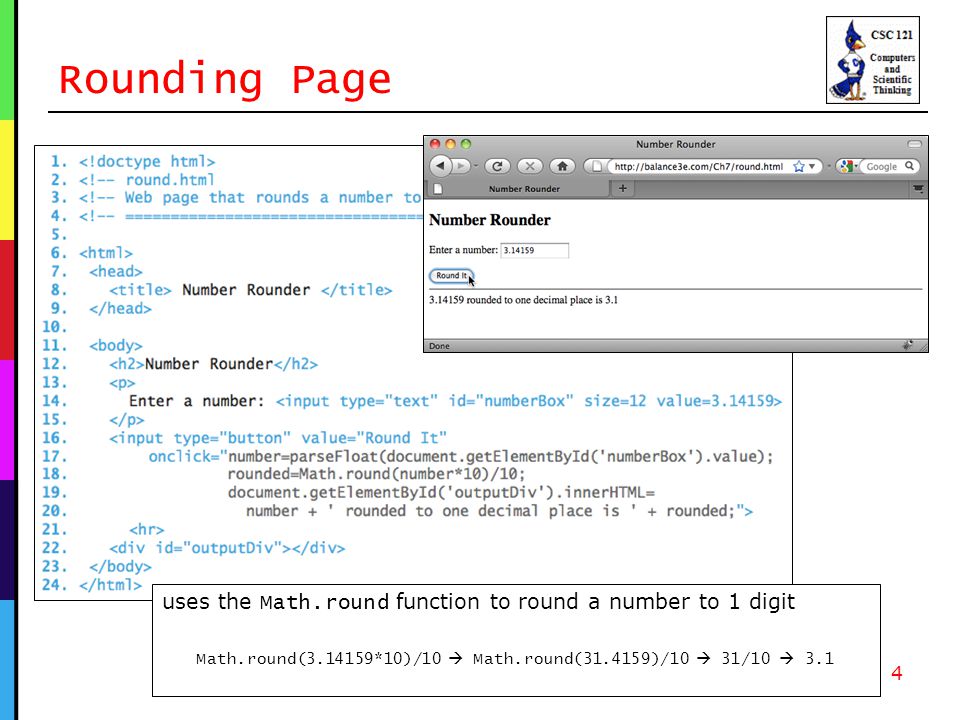
Task: Click code line 14 input numberBox tag
Action: [x=529, y=401]
